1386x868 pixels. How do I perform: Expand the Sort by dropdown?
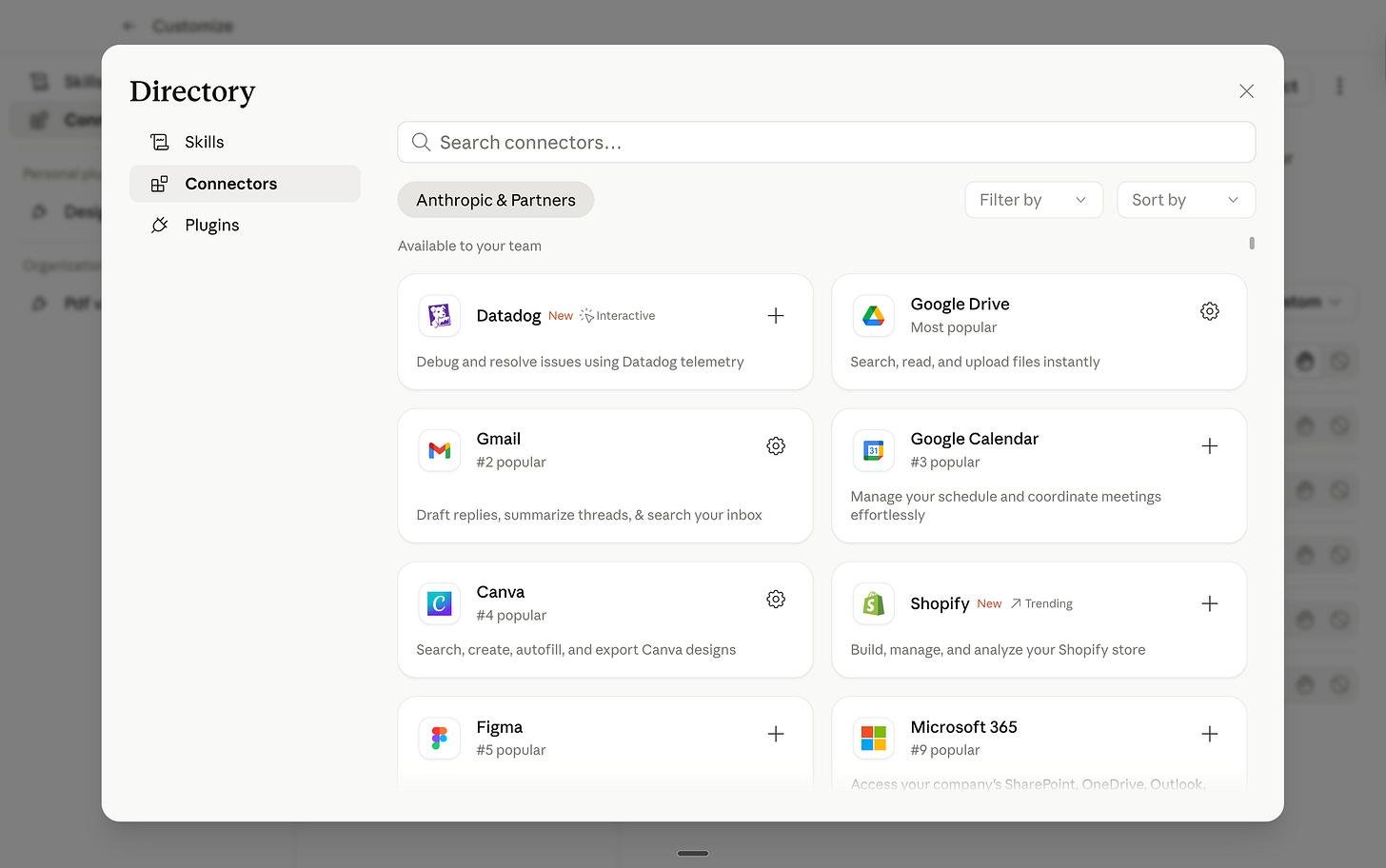(1186, 200)
